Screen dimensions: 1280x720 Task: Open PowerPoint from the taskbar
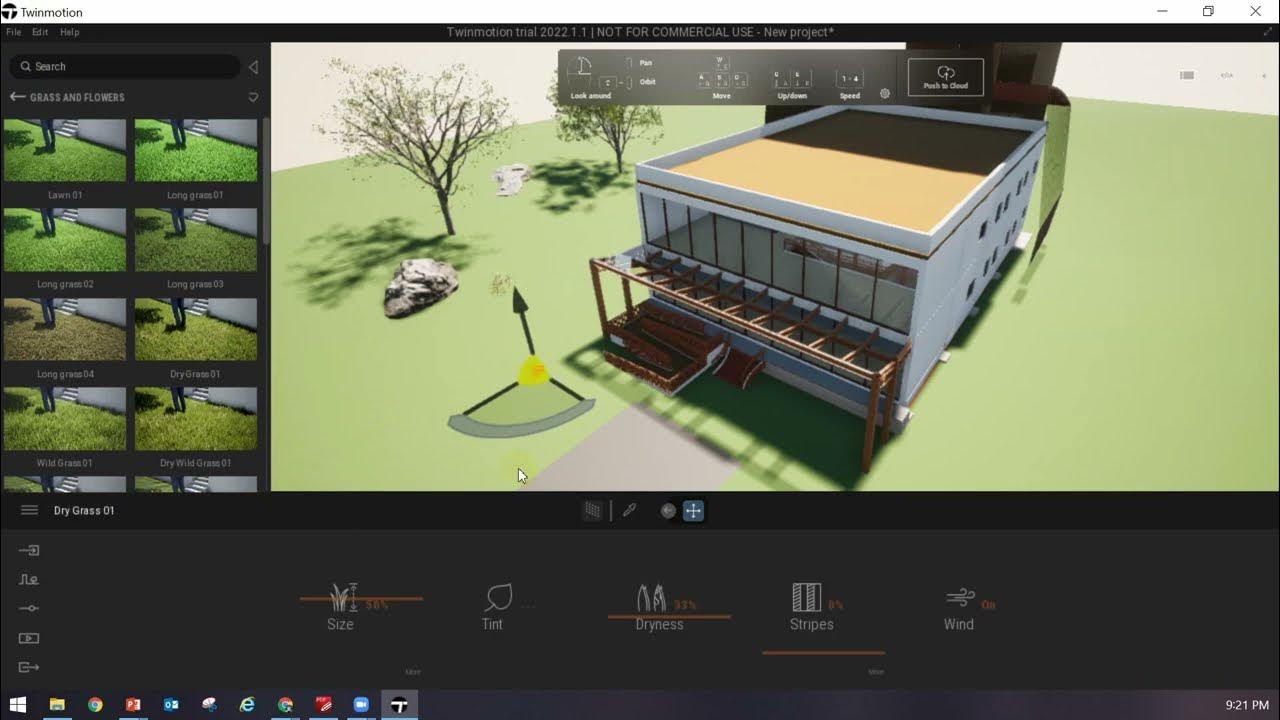coord(133,705)
